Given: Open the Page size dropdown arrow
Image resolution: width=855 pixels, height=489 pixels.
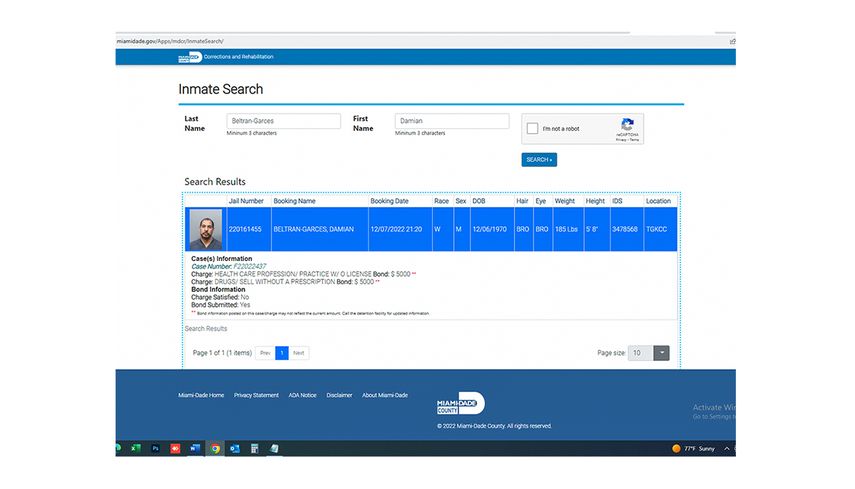Looking at the screenshot, I should [661, 353].
